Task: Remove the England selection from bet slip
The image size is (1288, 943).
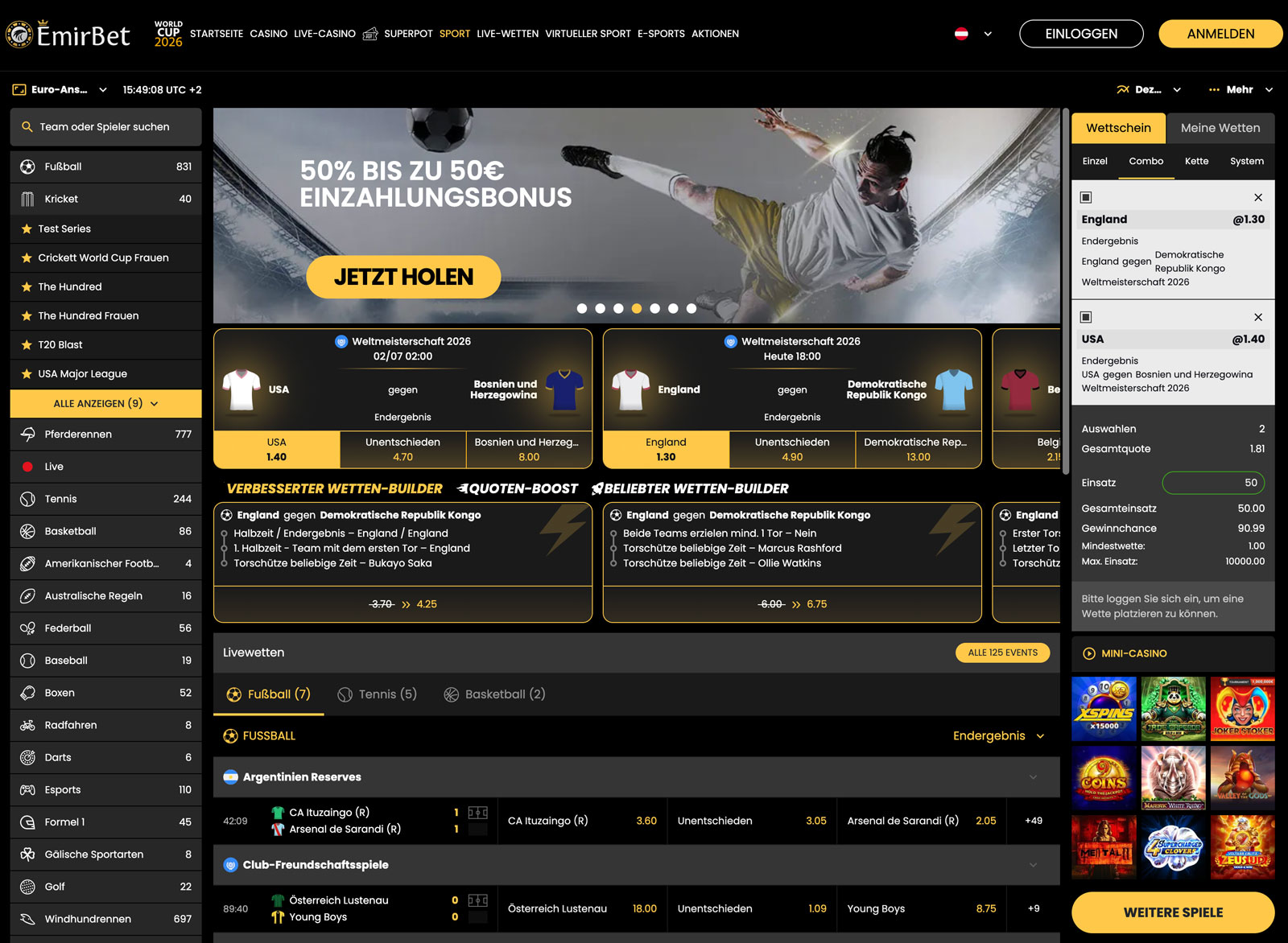Action: coord(1258,198)
